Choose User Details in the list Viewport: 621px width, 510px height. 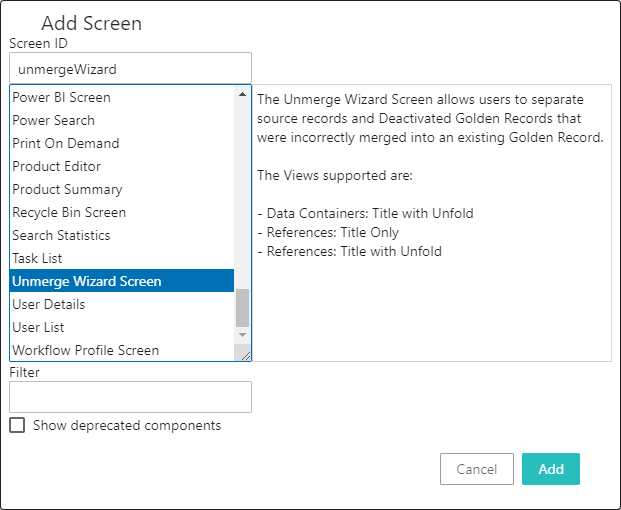tap(48, 304)
